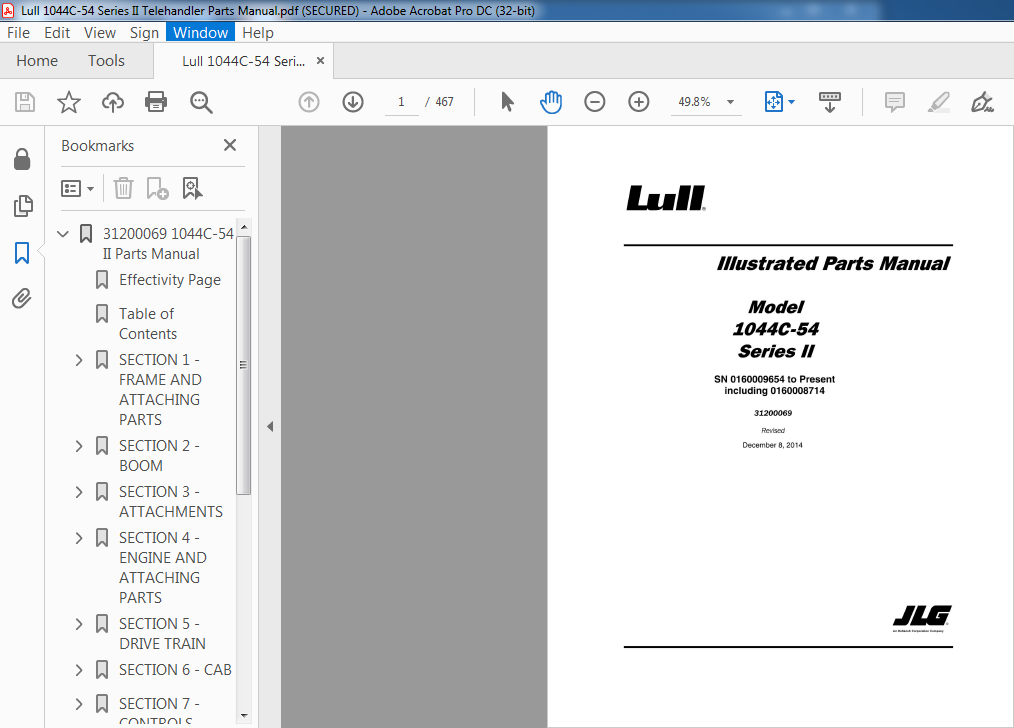The height and width of the screenshot is (728, 1014).
Task: Open the zoom level dropdown arrow
Action: [x=730, y=102]
